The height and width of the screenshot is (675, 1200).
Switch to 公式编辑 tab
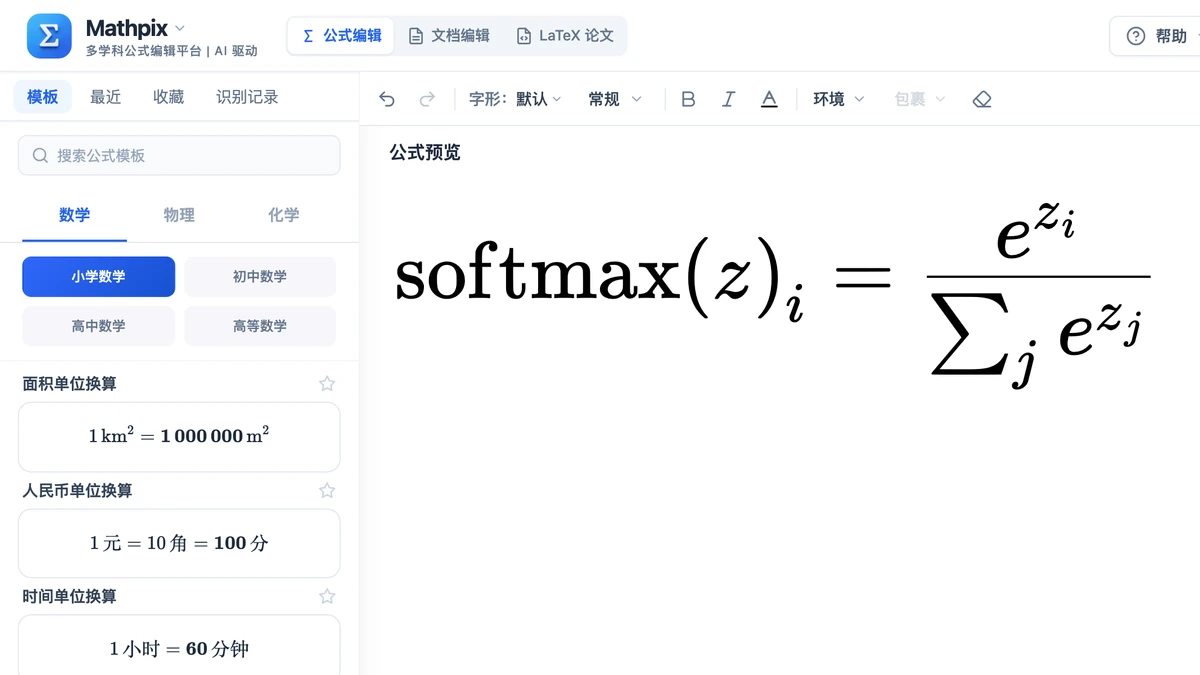[341, 36]
